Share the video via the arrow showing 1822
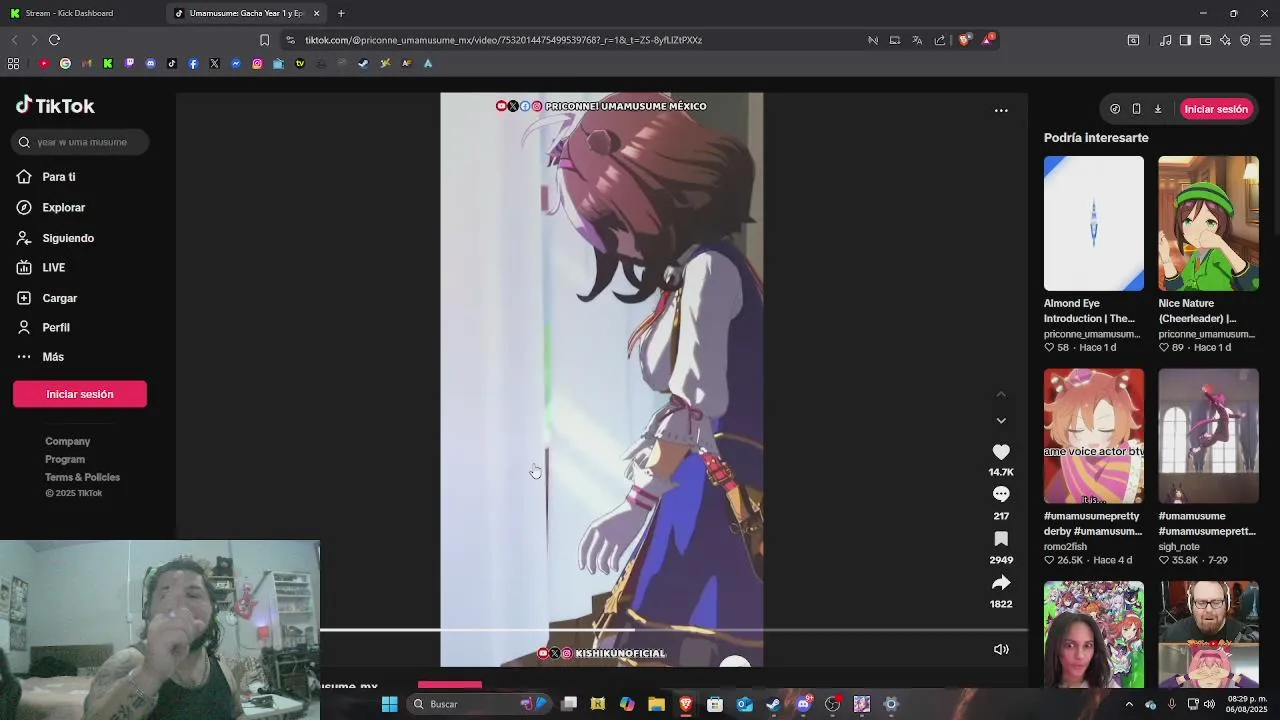Screen dimensions: 1280x720 tap(1001, 583)
